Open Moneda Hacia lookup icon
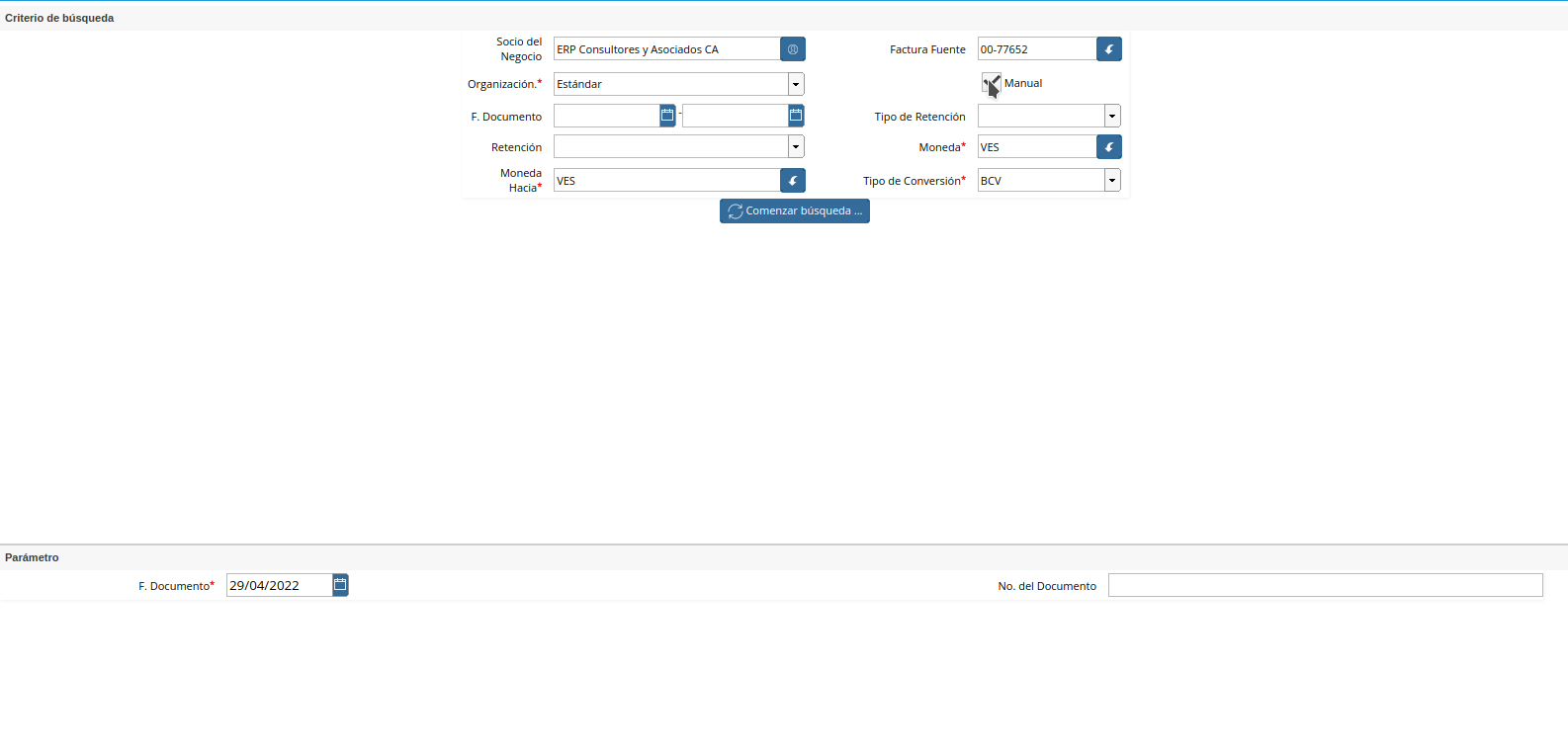The width and height of the screenshot is (1568, 756). [793, 181]
